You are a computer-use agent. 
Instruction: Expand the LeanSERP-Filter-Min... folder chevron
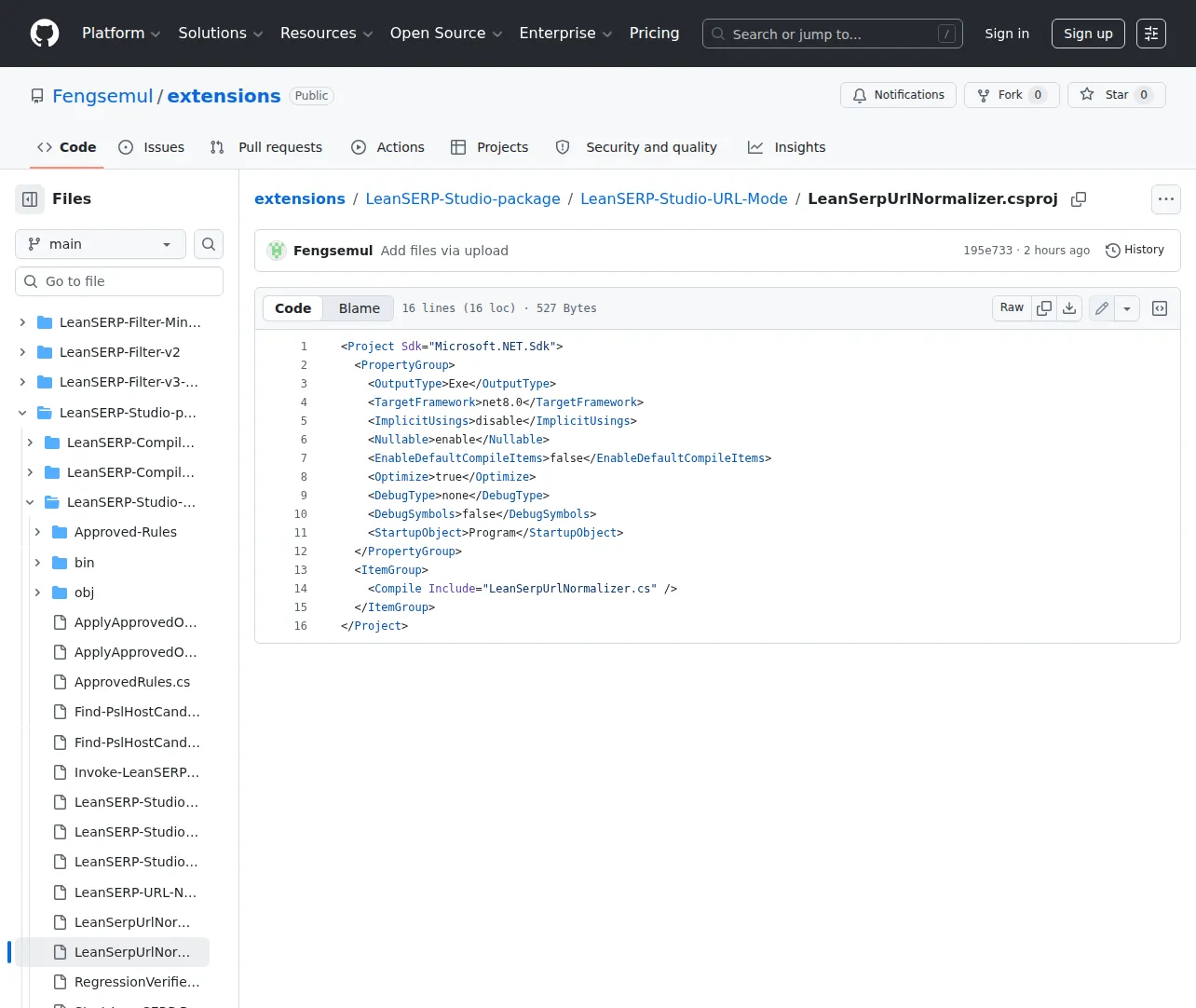click(x=22, y=322)
